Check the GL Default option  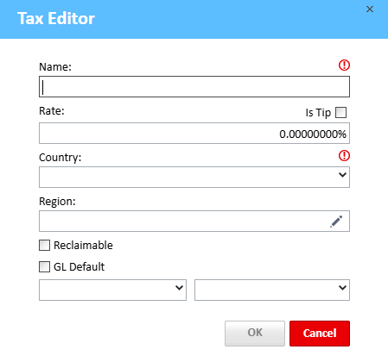point(44,267)
